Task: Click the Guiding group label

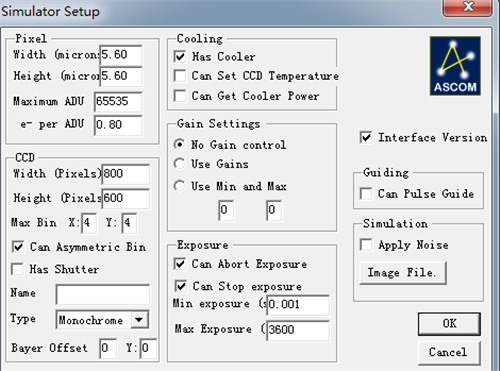Action: (386, 173)
